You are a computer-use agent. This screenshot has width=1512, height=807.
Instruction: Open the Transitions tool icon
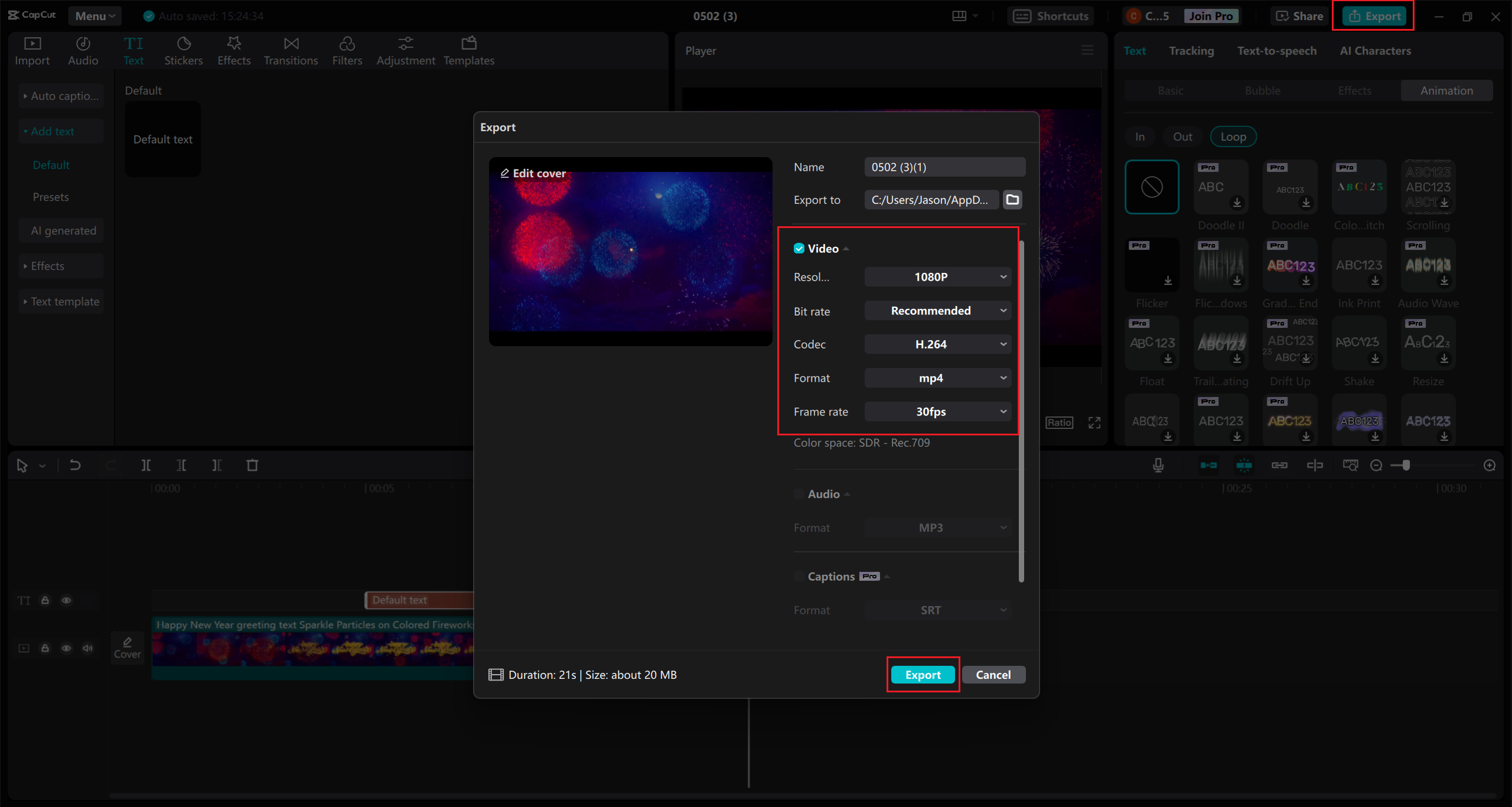(291, 44)
